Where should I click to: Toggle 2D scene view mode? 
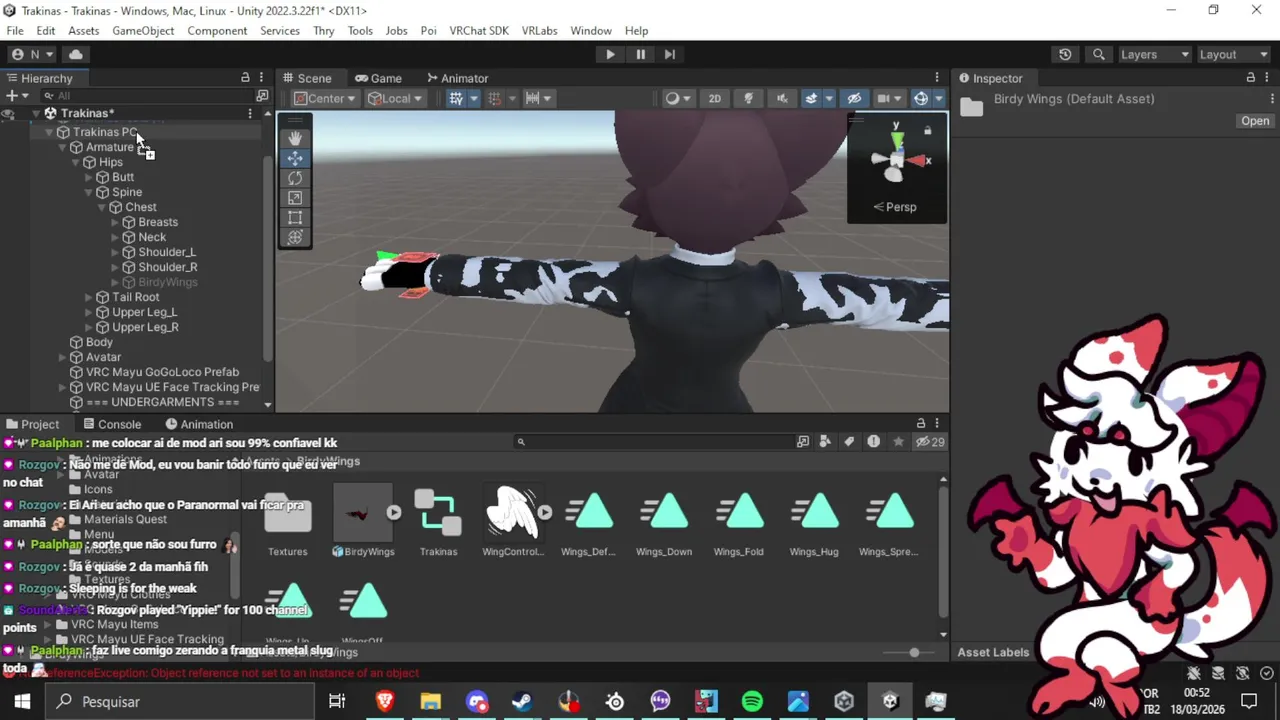coord(714,98)
